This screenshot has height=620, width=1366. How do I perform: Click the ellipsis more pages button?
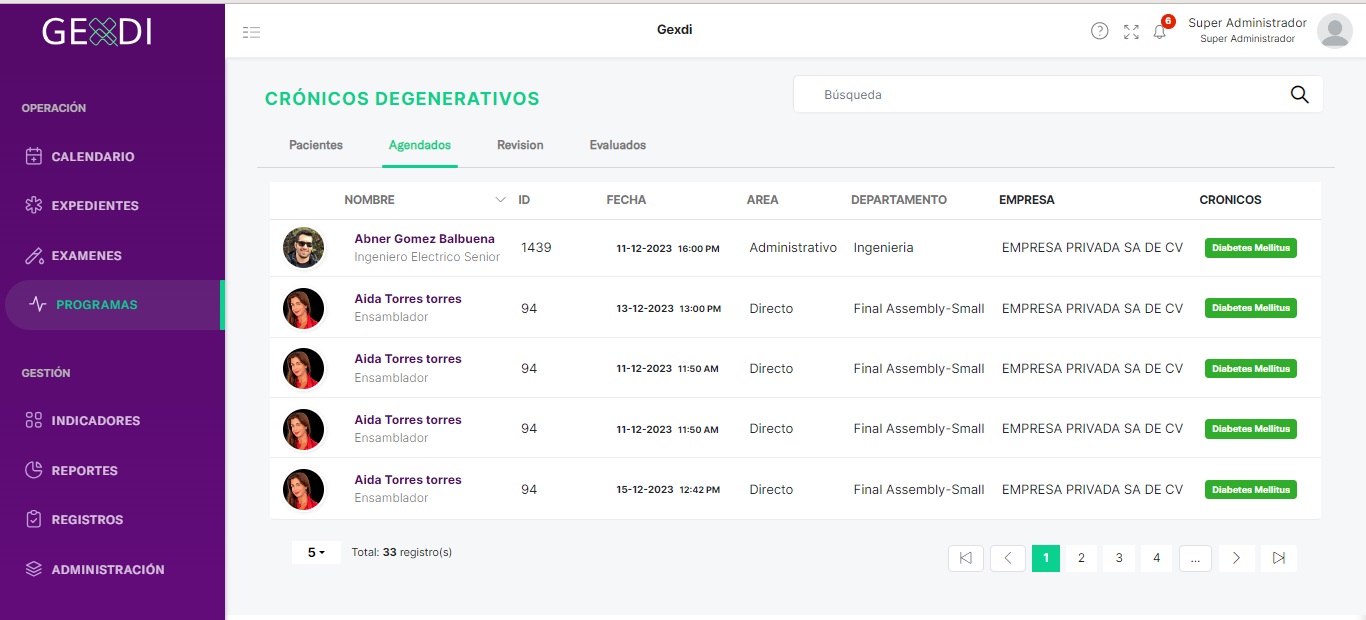tap(1196, 558)
